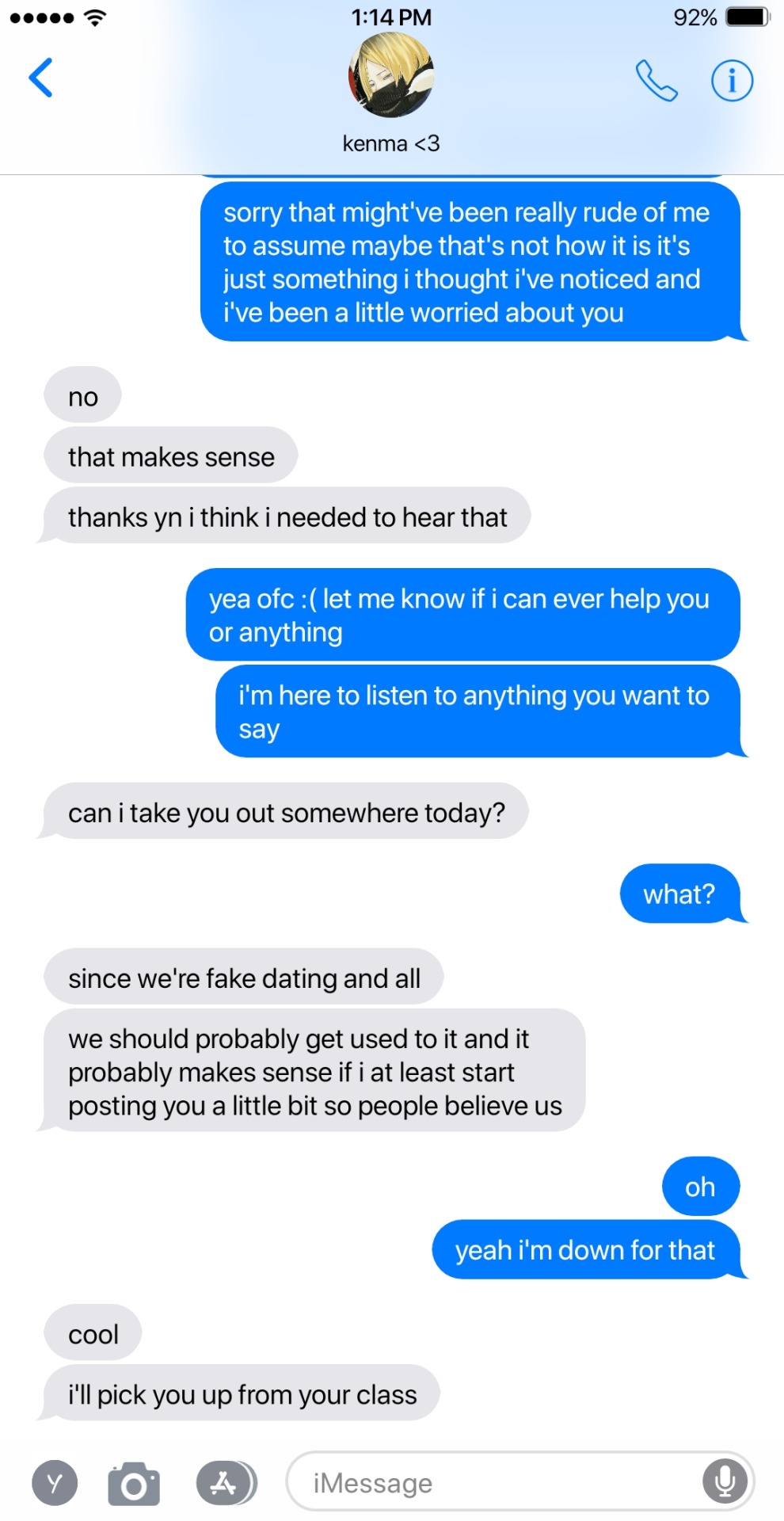Open kenma's profile avatar picture
This screenshot has height=1521, width=784.
point(391,75)
